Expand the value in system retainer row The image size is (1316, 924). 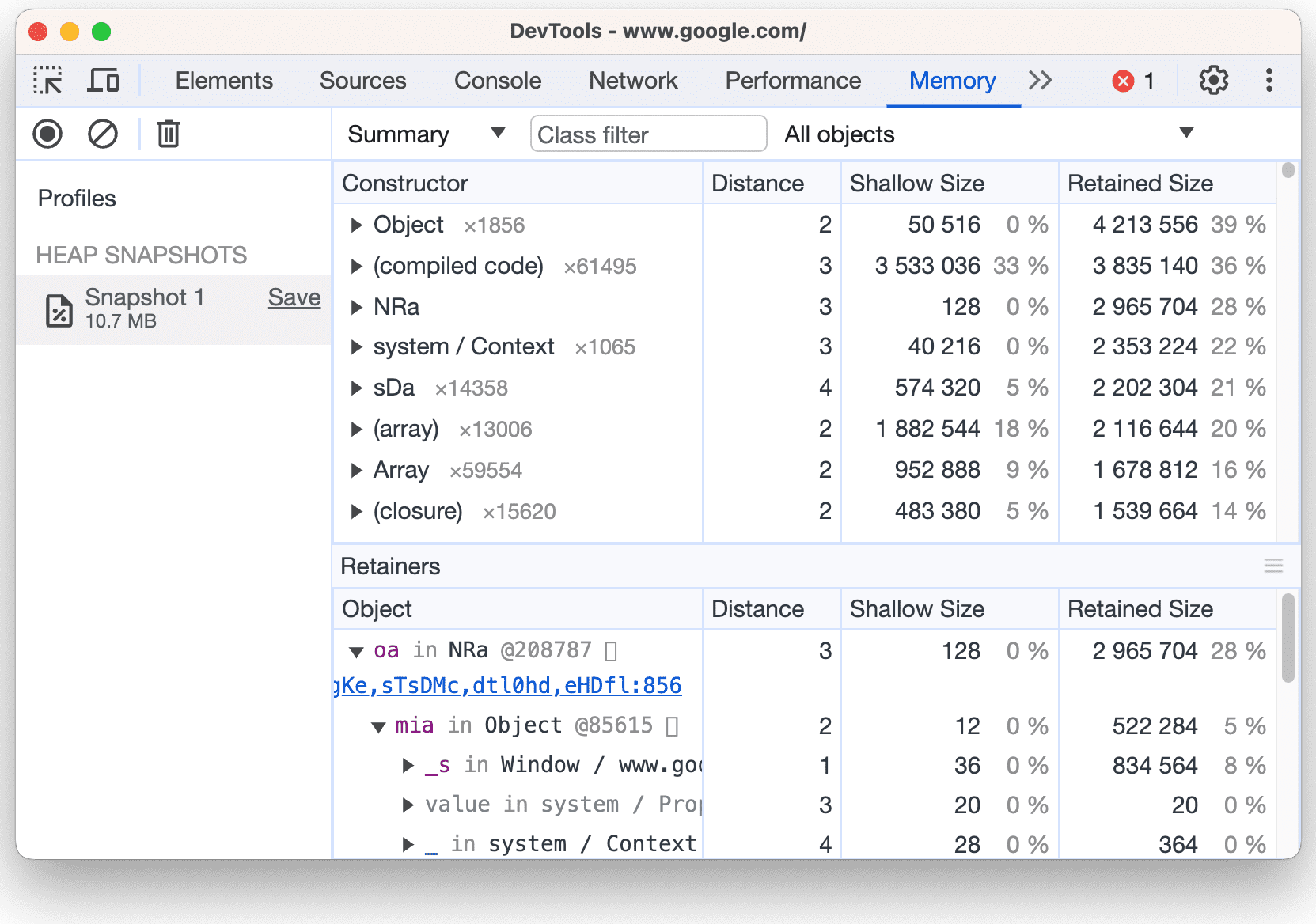click(x=408, y=805)
